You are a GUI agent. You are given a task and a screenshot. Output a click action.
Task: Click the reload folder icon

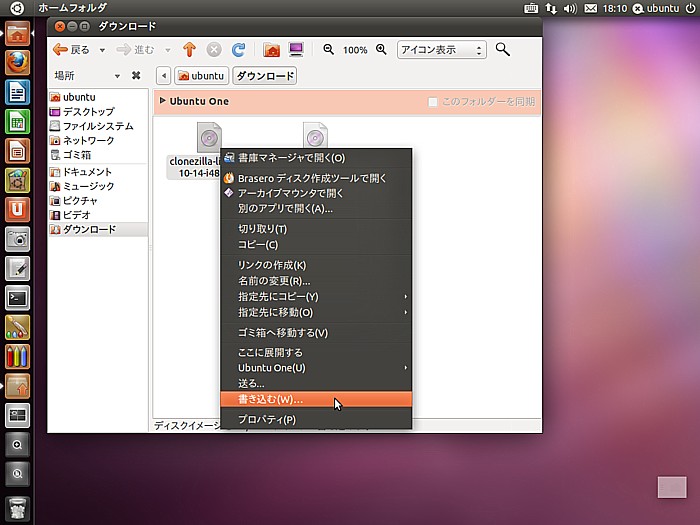(238, 50)
